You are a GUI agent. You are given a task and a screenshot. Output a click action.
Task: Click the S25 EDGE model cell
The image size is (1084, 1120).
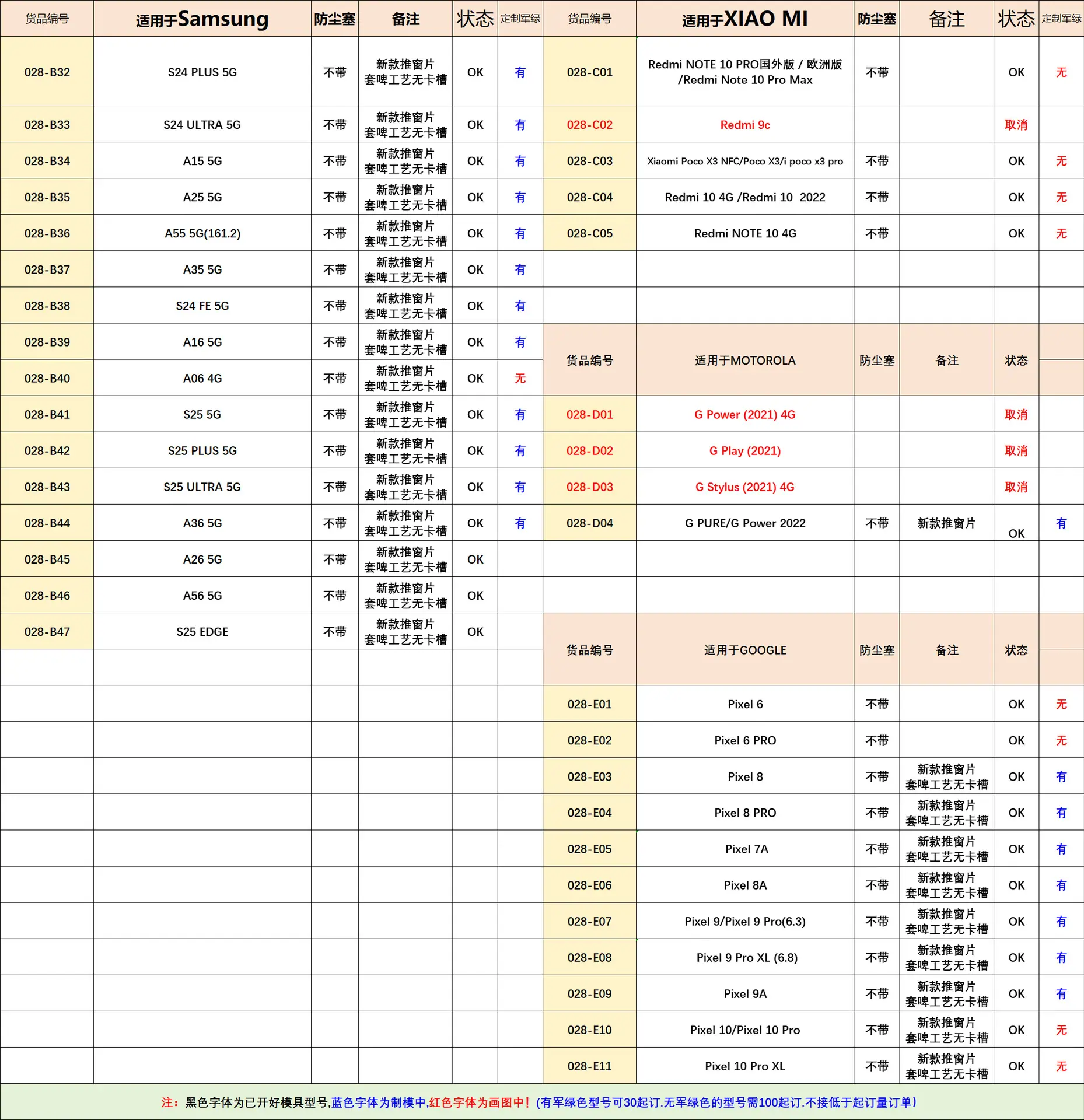coord(202,631)
